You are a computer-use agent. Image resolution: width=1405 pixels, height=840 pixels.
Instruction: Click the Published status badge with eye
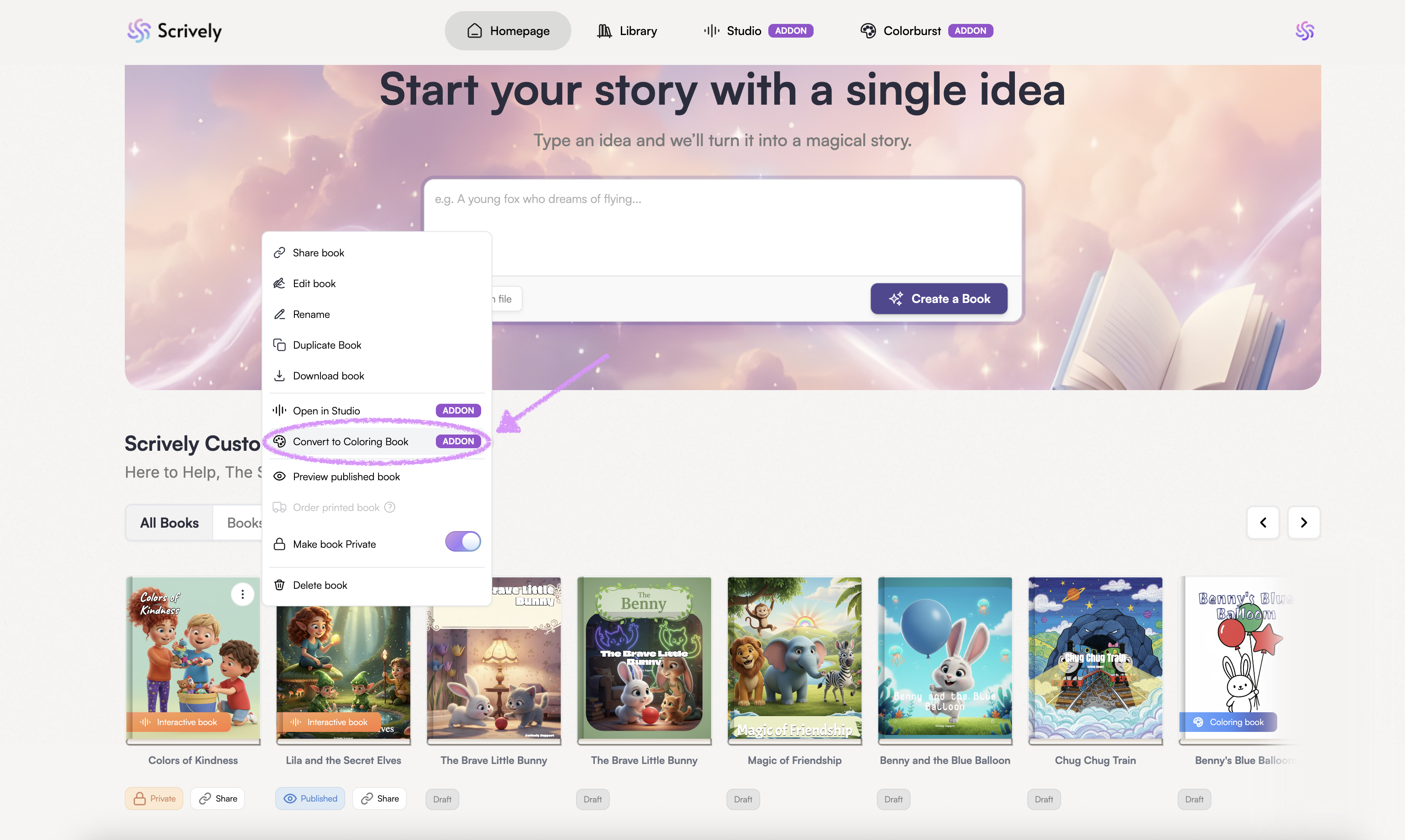tap(310, 798)
